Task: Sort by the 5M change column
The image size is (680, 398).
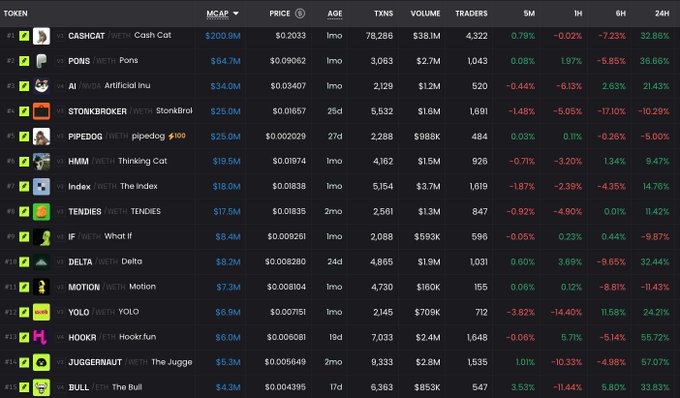Action: click(529, 13)
